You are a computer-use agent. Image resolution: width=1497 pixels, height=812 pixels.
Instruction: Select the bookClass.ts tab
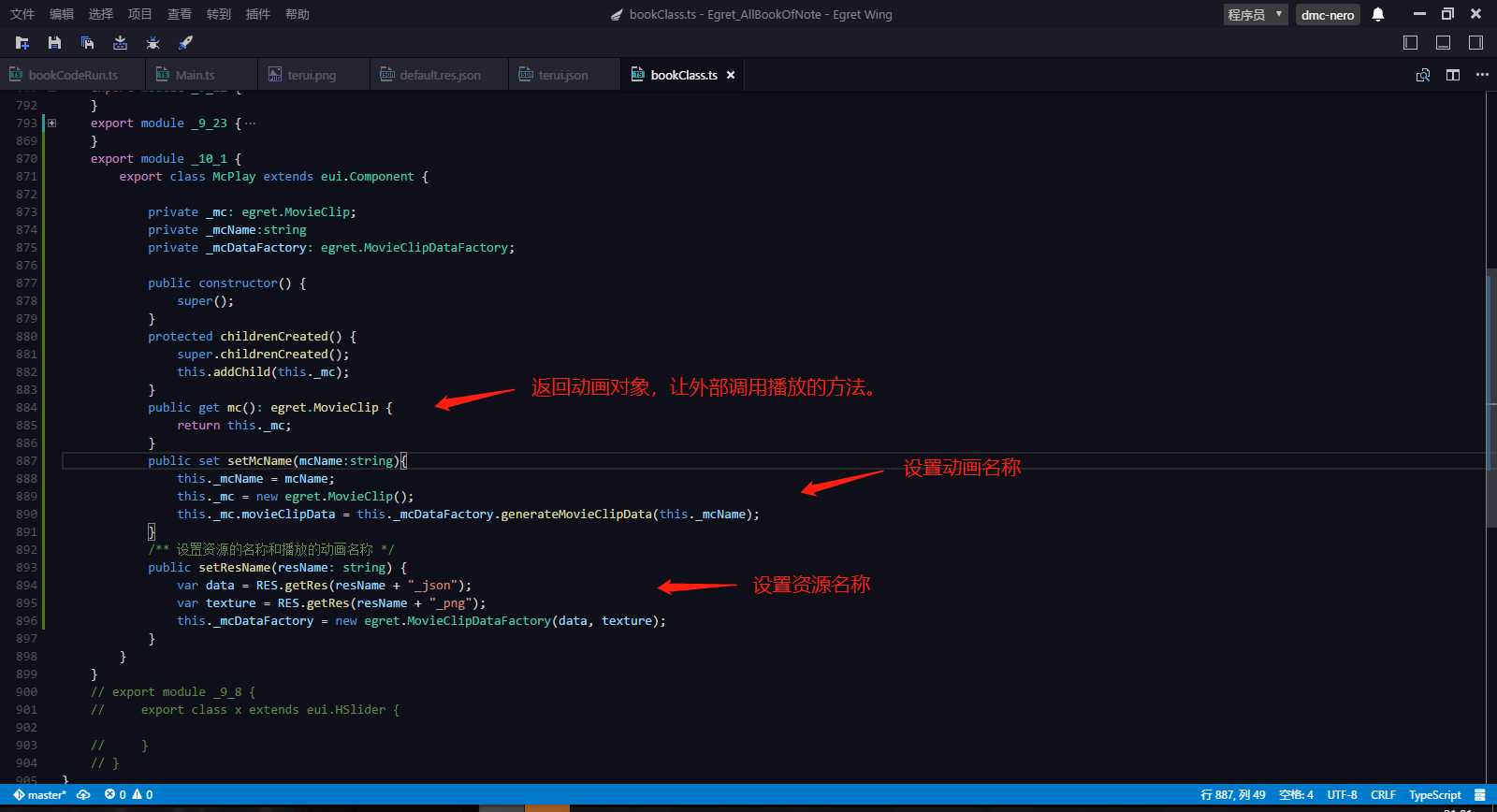point(683,75)
